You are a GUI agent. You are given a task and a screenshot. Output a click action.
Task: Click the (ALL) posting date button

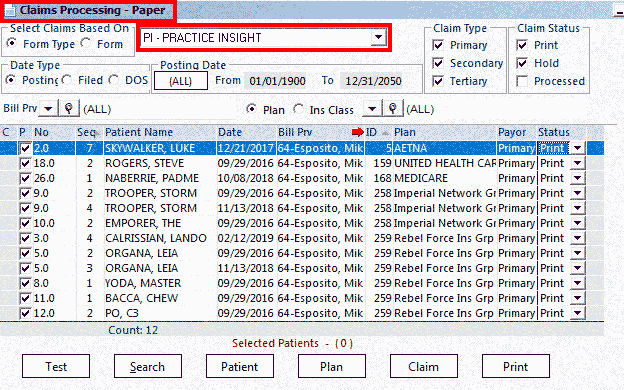click(x=181, y=81)
